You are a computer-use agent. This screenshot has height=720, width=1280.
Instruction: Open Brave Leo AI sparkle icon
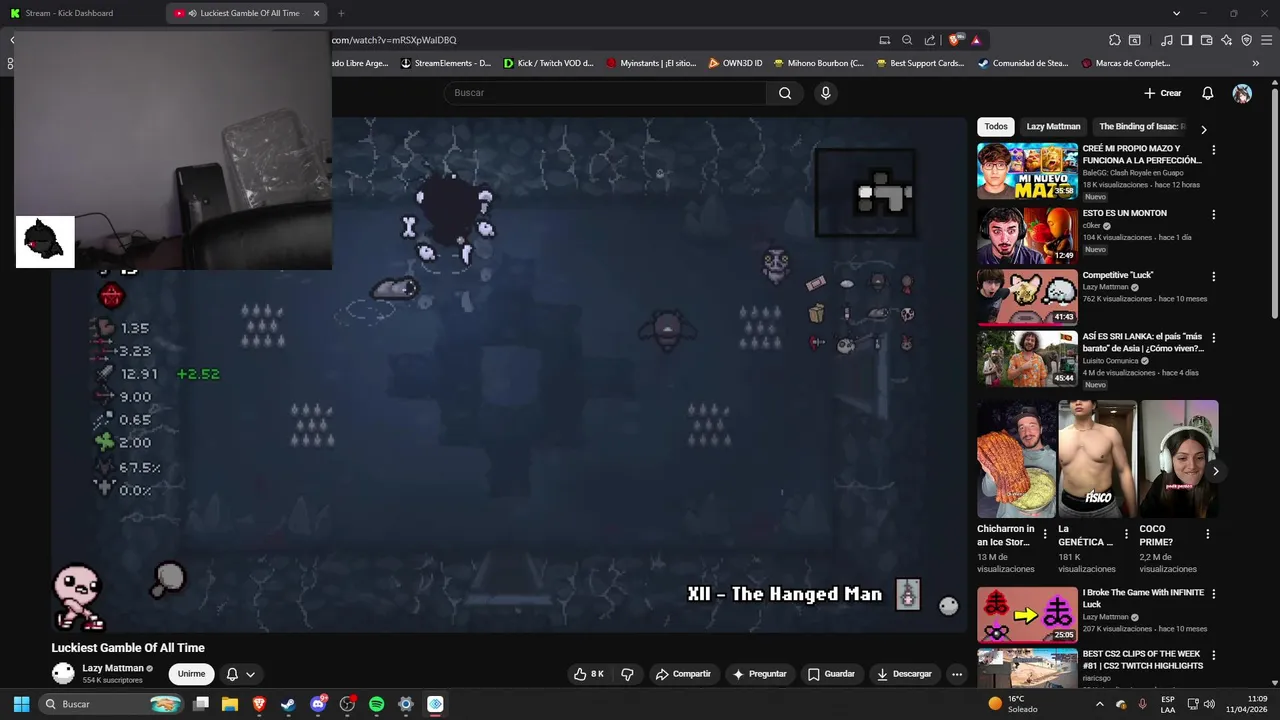[1227, 40]
